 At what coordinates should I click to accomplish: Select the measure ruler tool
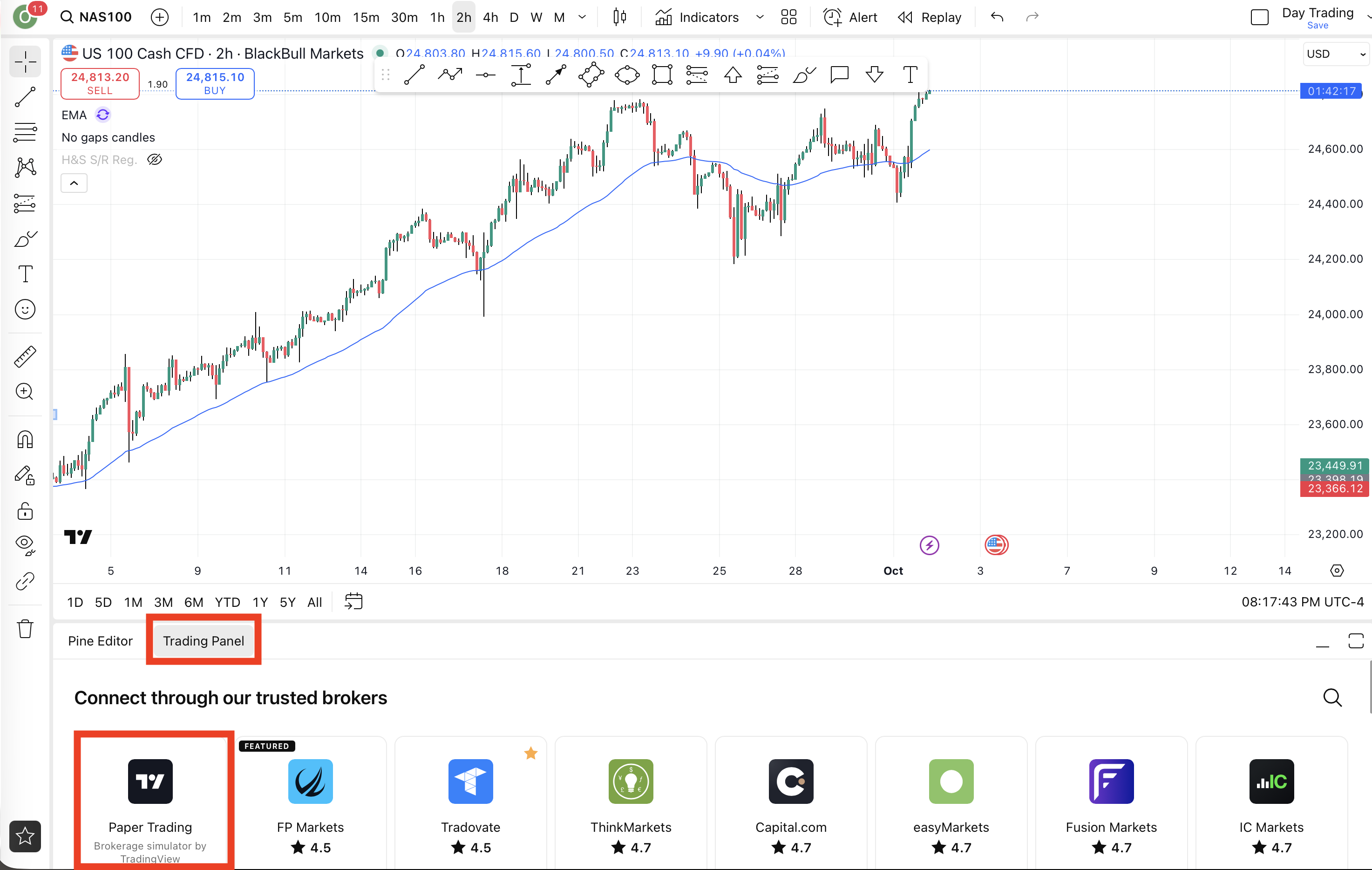25,356
